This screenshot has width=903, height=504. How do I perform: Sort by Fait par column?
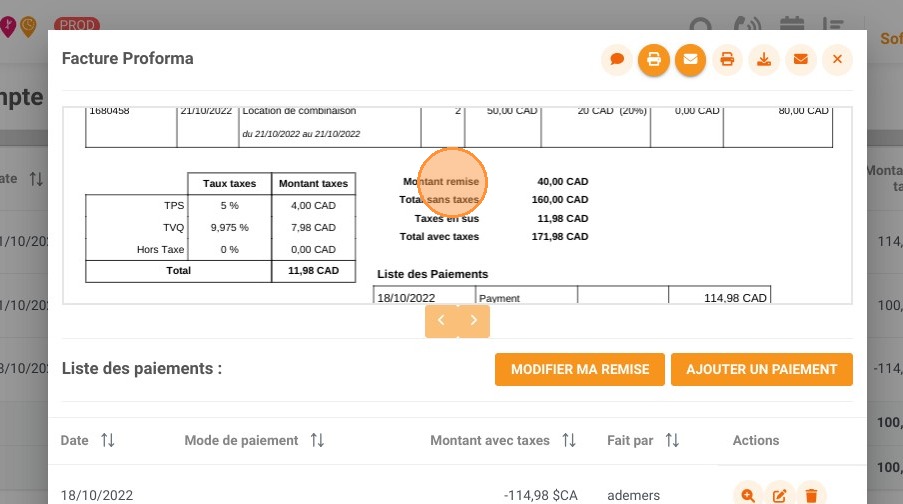click(x=672, y=441)
